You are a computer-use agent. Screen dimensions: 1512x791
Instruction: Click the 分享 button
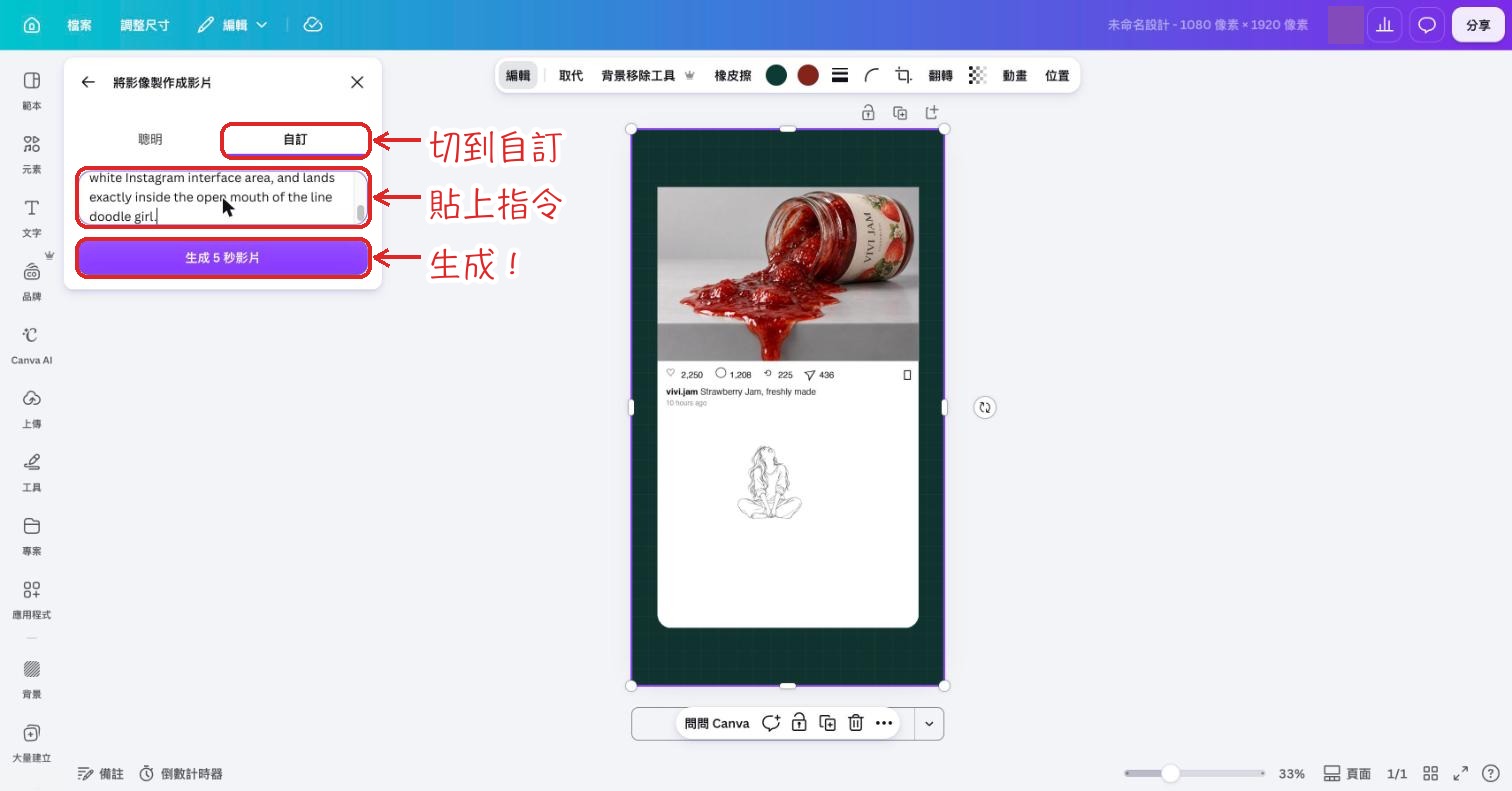(x=1478, y=25)
